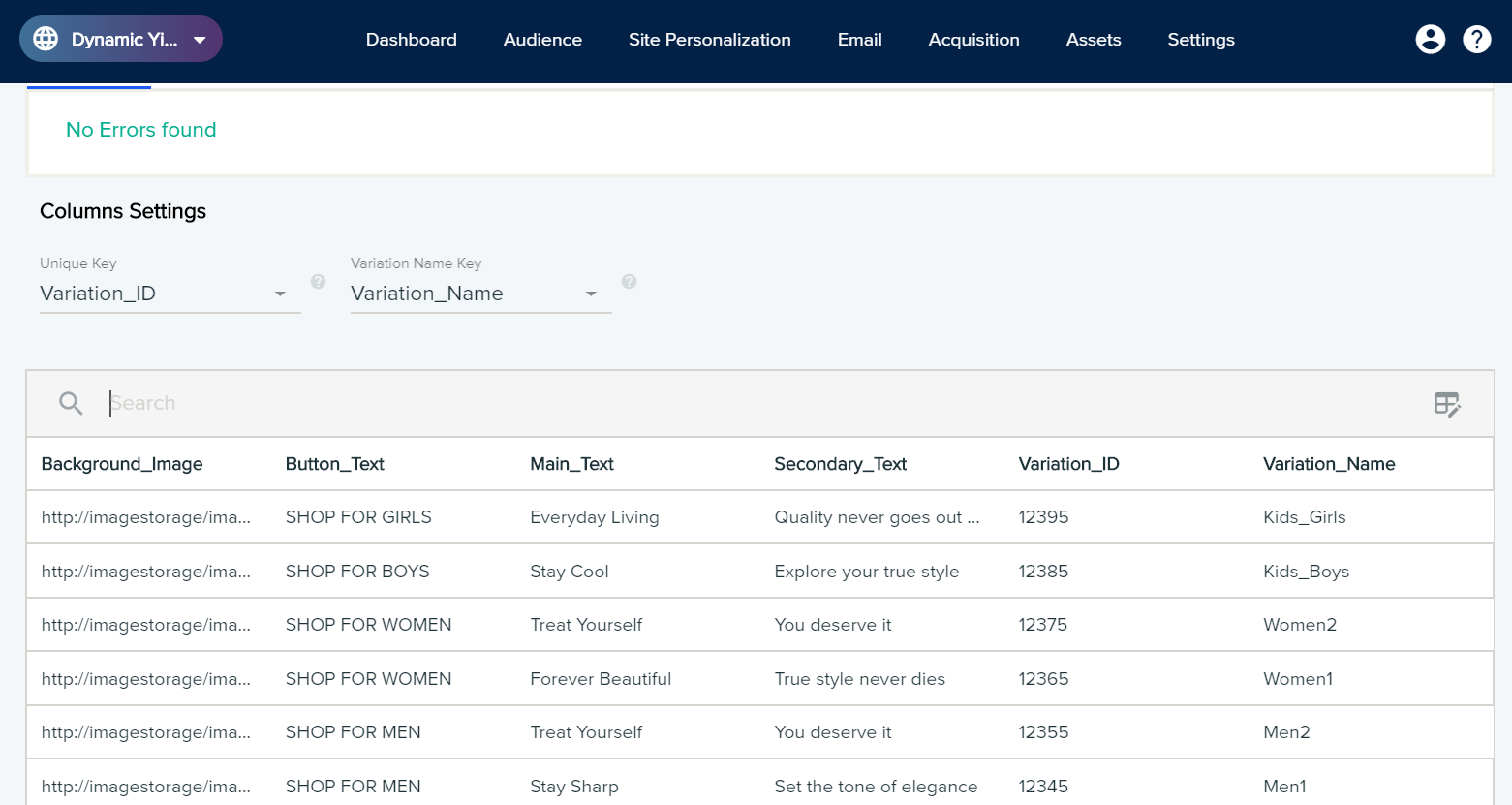Click image URL in Men2 row

coord(146,732)
